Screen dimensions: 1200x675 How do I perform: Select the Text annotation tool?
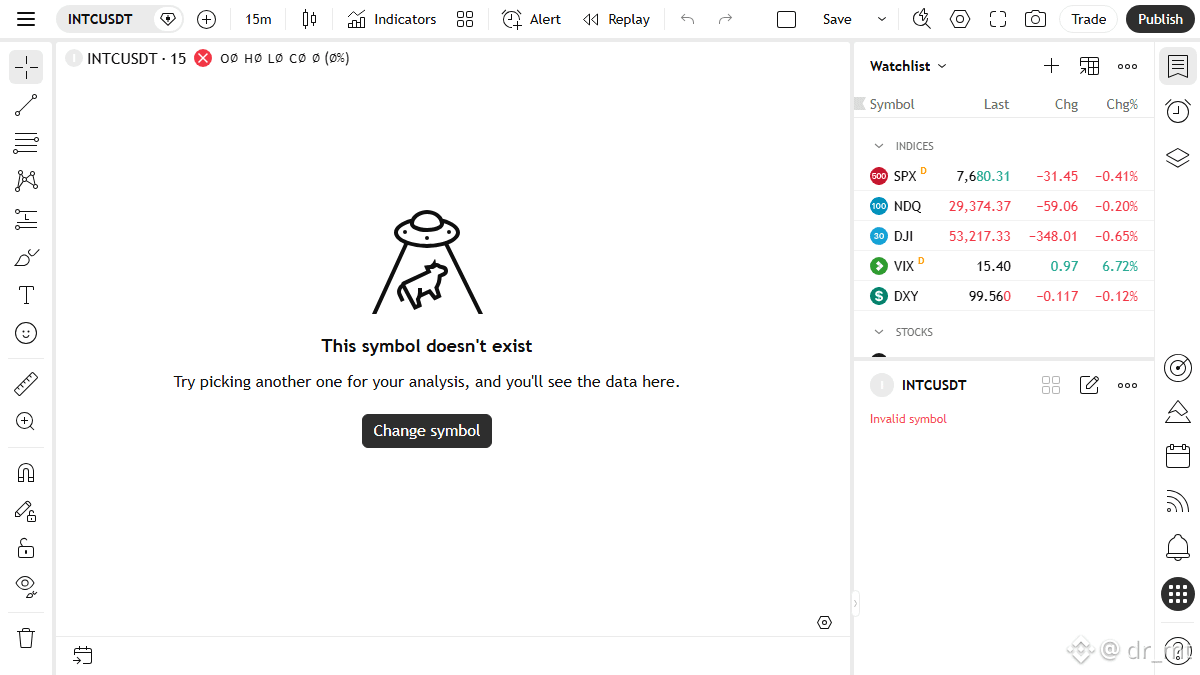[x=26, y=295]
